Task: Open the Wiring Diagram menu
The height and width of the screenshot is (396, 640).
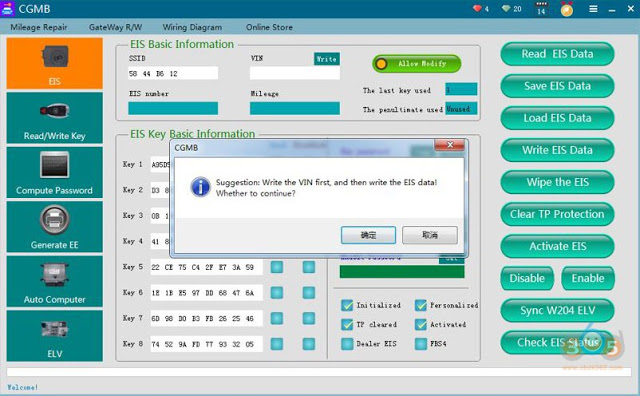Action: point(192,27)
